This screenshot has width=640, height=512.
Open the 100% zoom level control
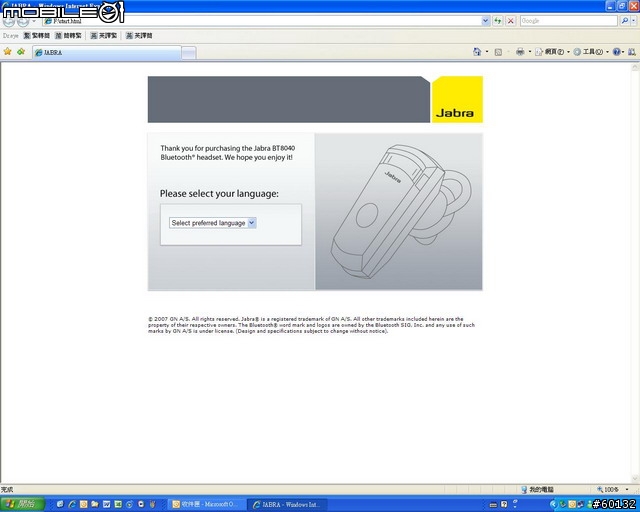pyautogui.click(x=612, y=489)
